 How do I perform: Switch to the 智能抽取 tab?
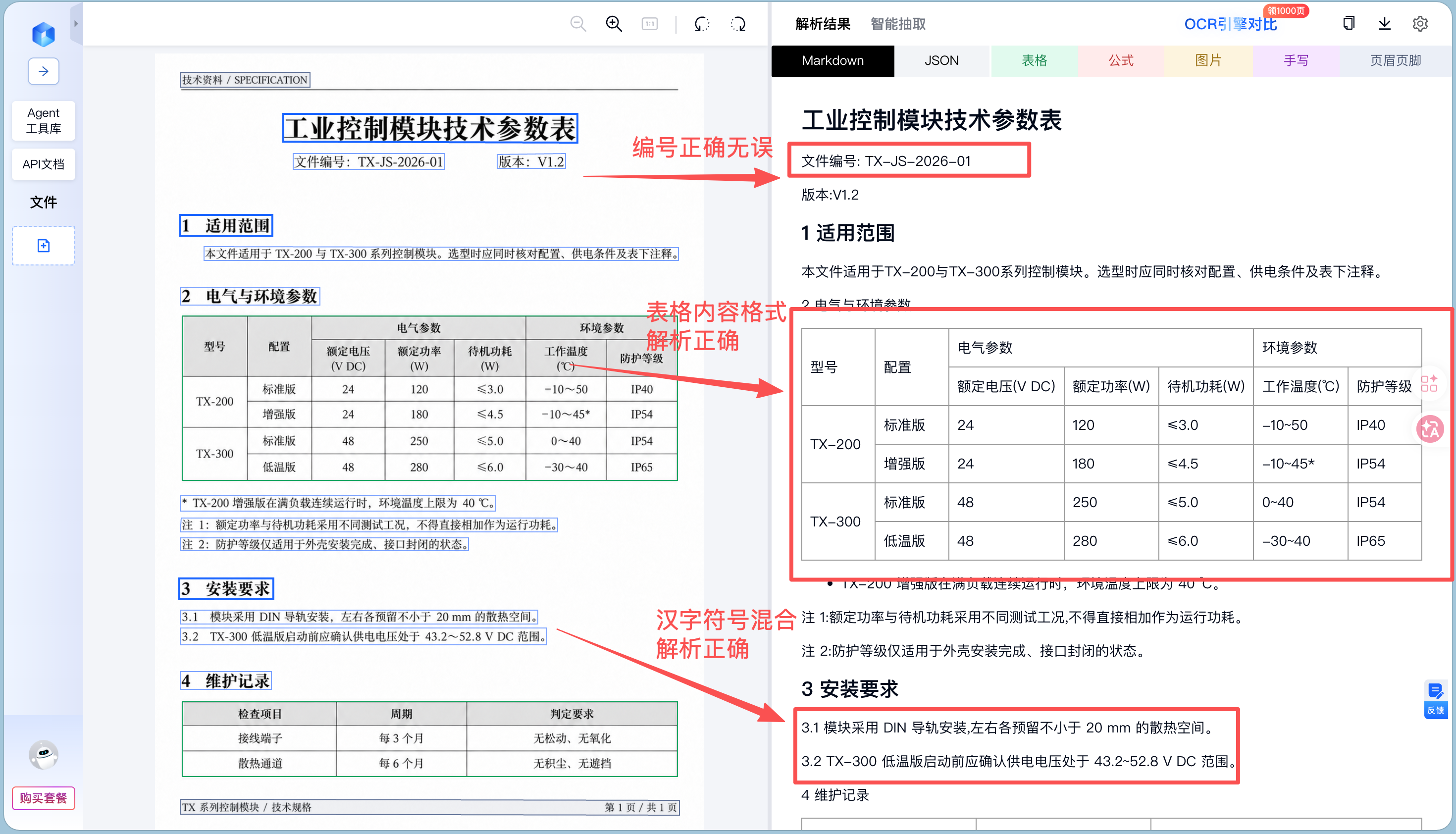[897, 24]
